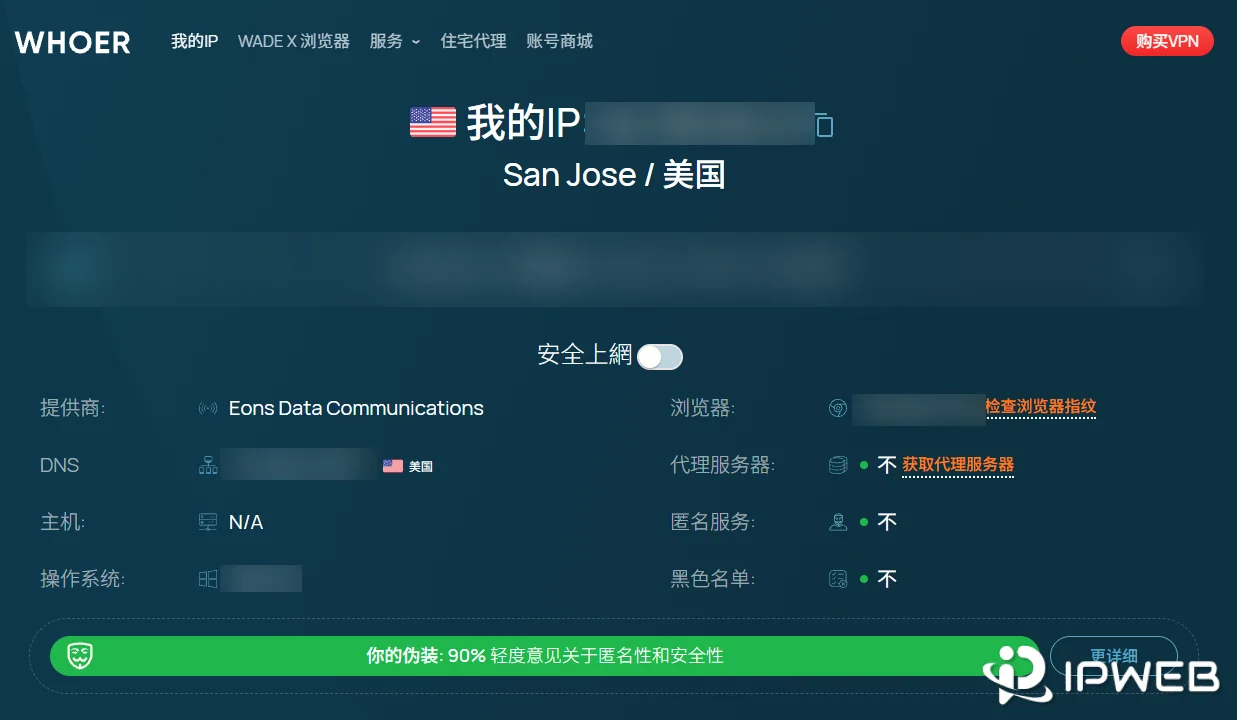Click the 提供商 label

73,408
